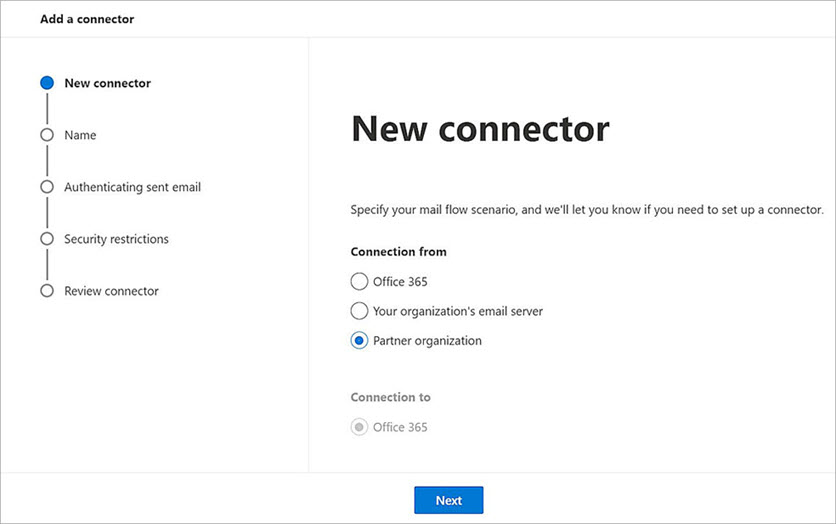Viewport: 836px width, 524px height.
Task: Click the filled New connector step circle
Action: click(46, 83)
